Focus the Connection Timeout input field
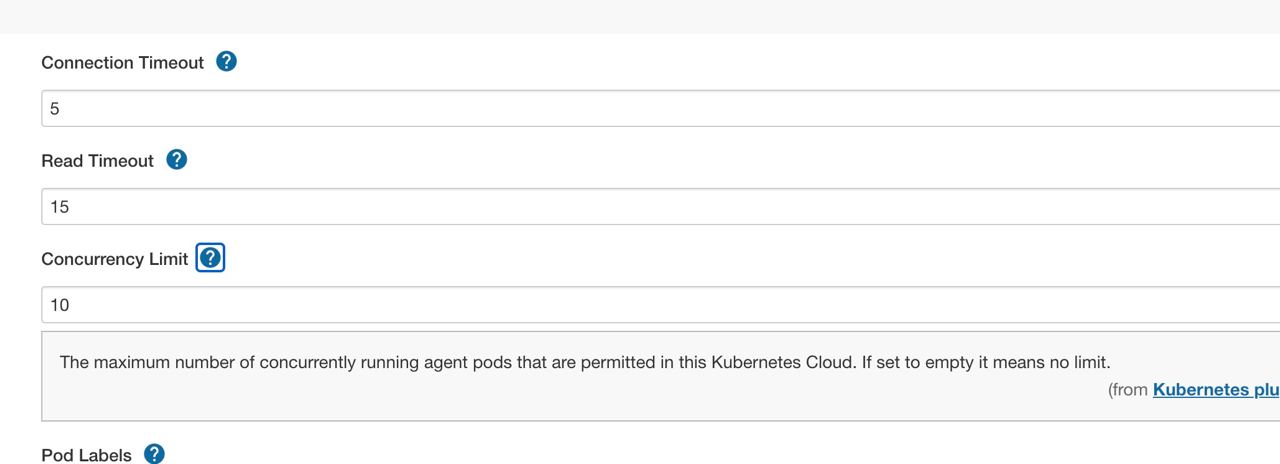The height and width of the screenshot is (464, 1280). tap(660, 108)
